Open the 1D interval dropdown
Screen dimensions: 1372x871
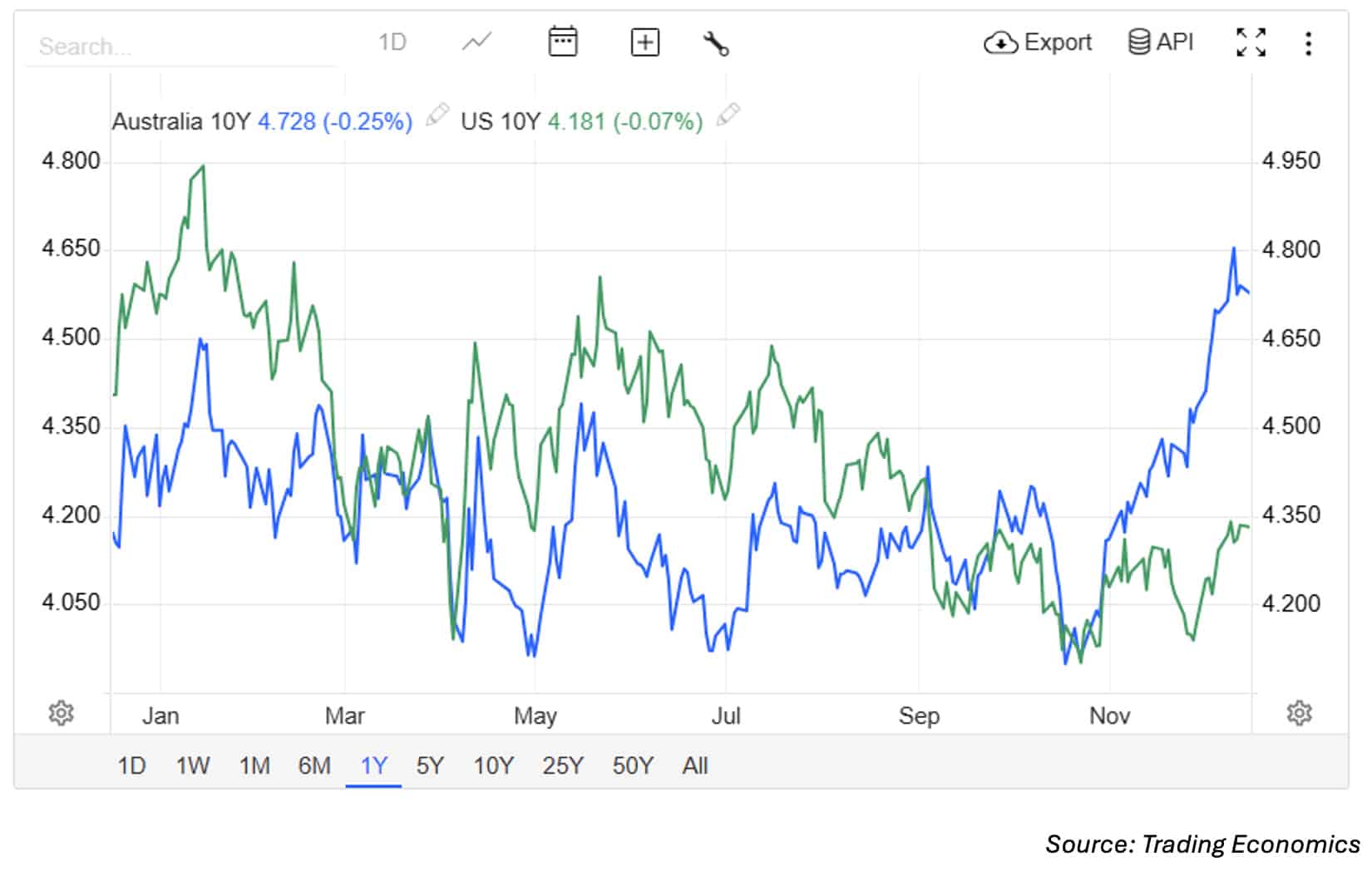coord(392,42)
